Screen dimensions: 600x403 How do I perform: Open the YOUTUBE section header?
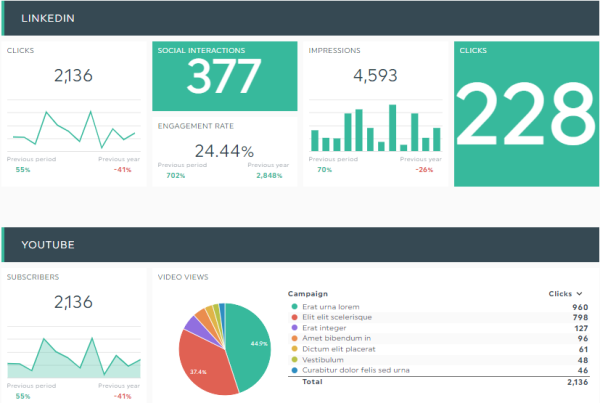[x=300, y=245]
